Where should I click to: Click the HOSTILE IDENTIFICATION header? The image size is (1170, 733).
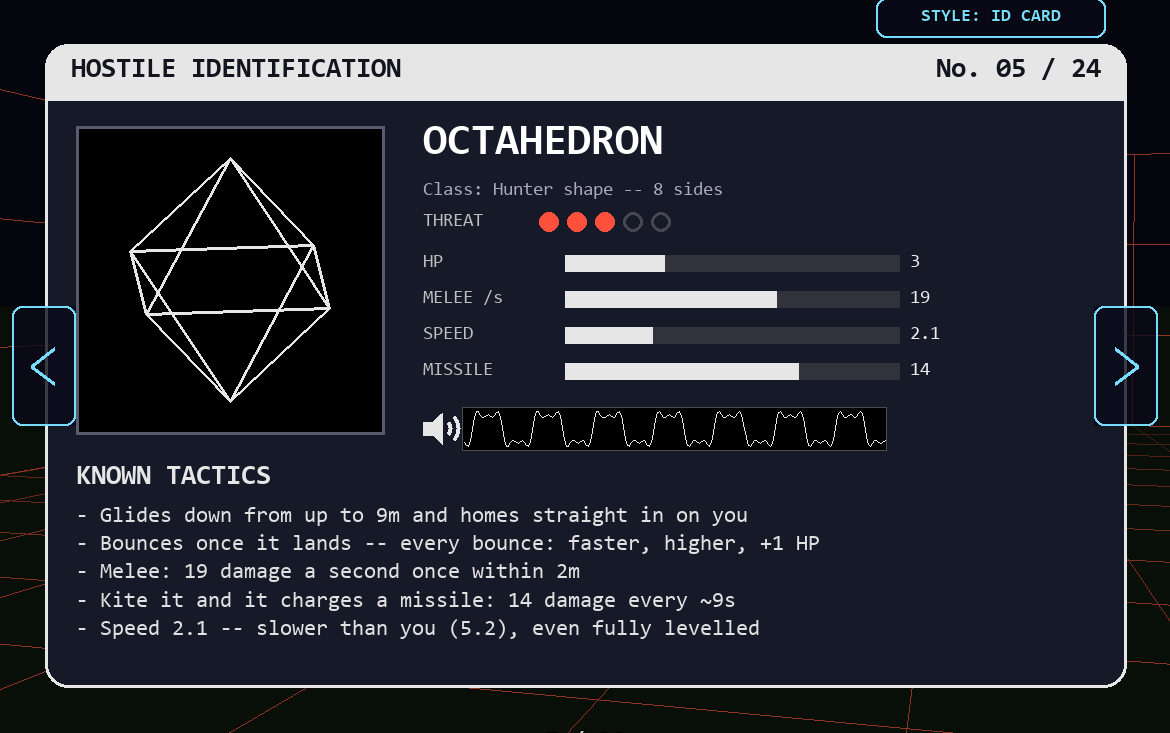(236, 69)
